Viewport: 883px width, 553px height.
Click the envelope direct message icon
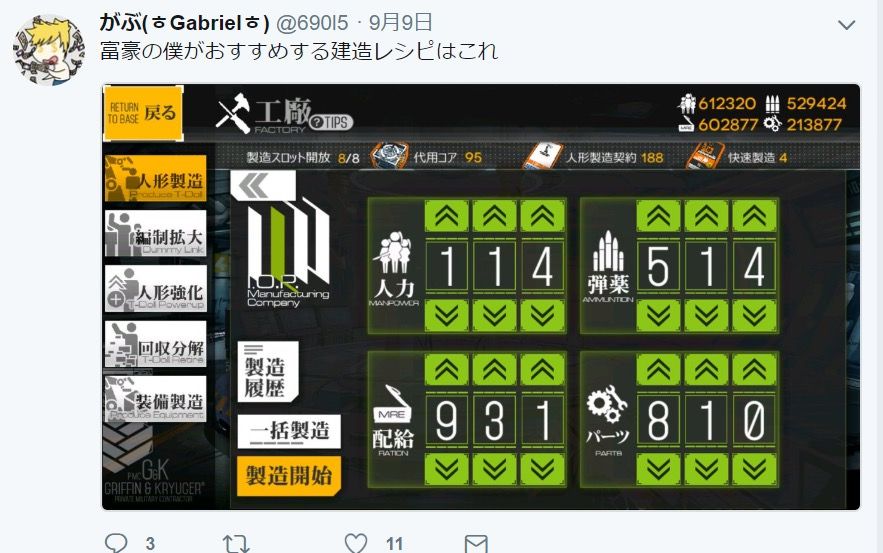(x=476, y=543)
